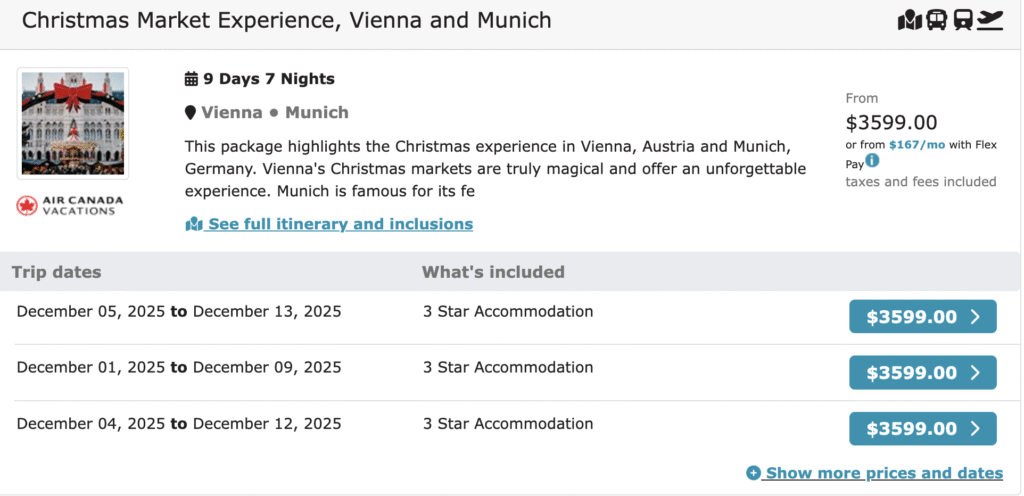1024x496 pixels.
Task: Expand Show more prices and dates
Action: [883, 473]
